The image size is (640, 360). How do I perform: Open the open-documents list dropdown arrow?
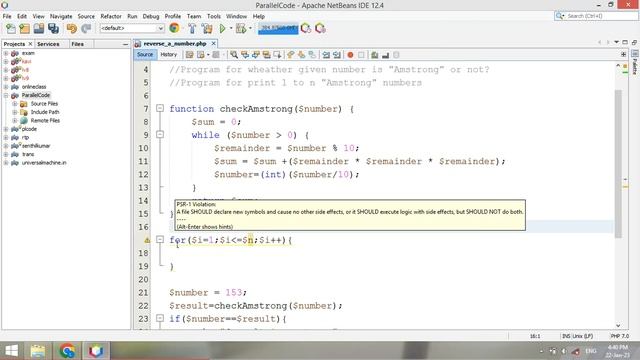click(616, 42)
